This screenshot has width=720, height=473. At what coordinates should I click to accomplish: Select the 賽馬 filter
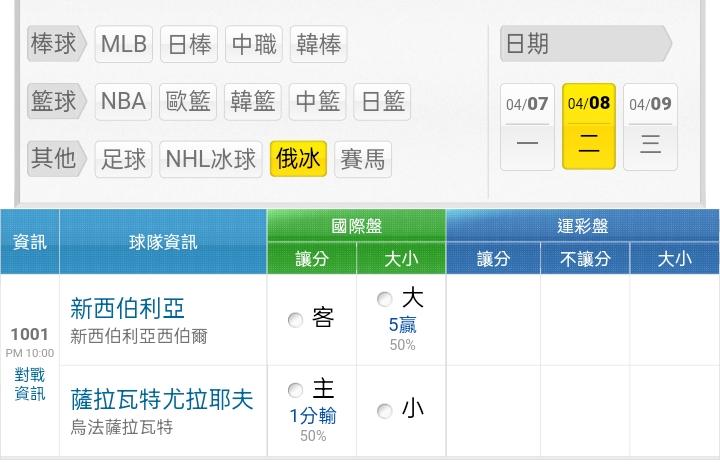(363, 159)
